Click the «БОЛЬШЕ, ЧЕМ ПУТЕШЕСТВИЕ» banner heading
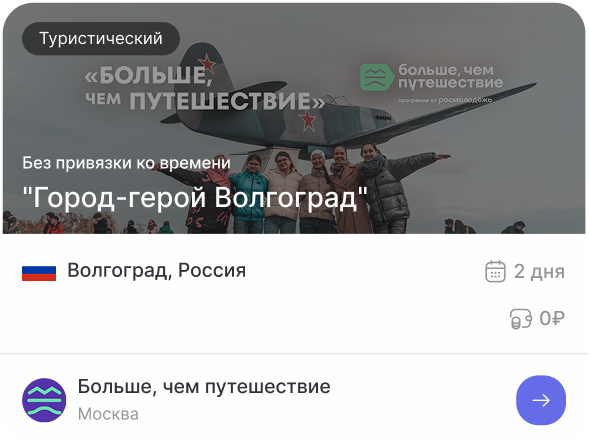This screenshot has width=589, height=443. pyautogui.click(x=205, y=88)
